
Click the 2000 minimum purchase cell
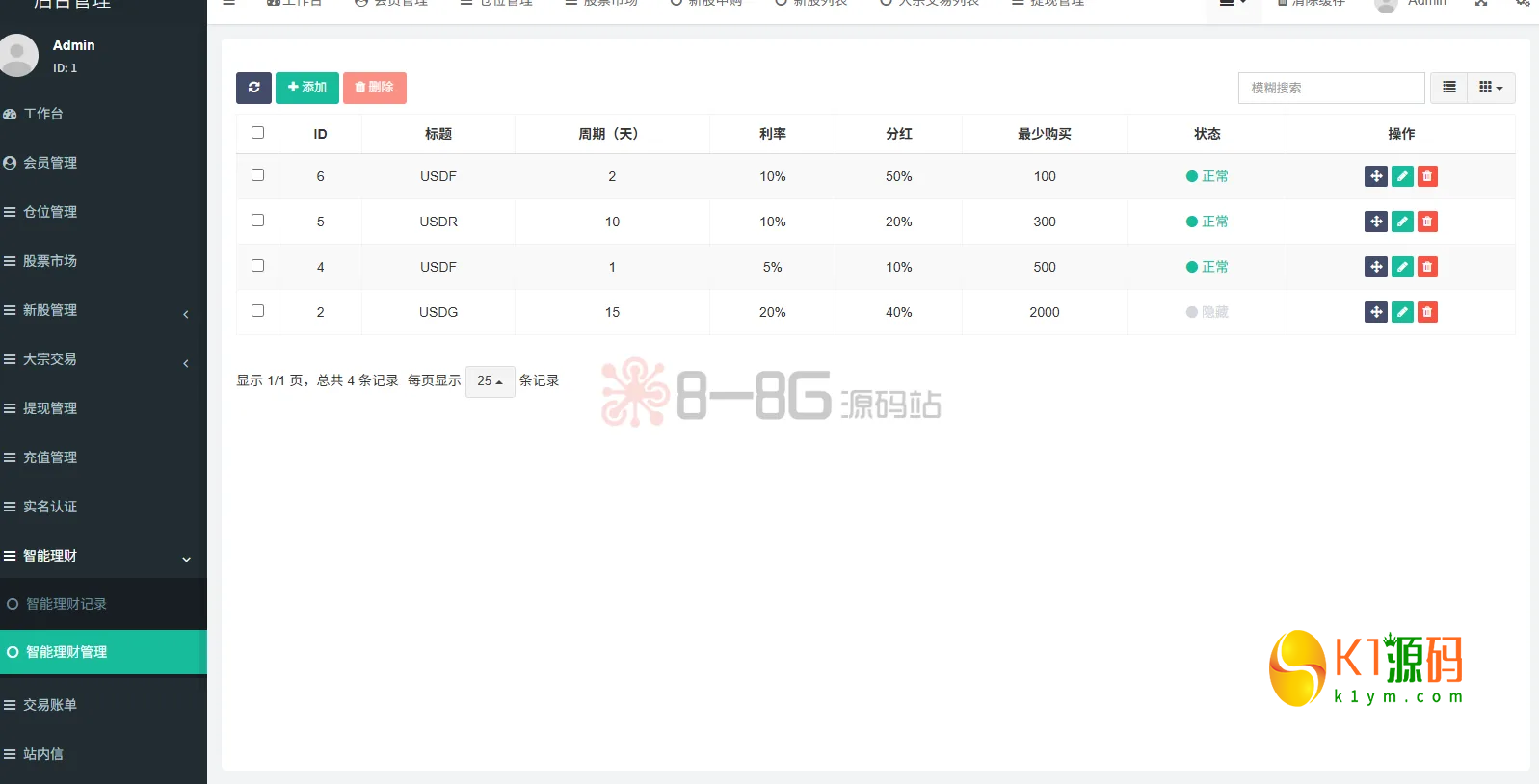pyautogui.click(x=1045, y=312)
